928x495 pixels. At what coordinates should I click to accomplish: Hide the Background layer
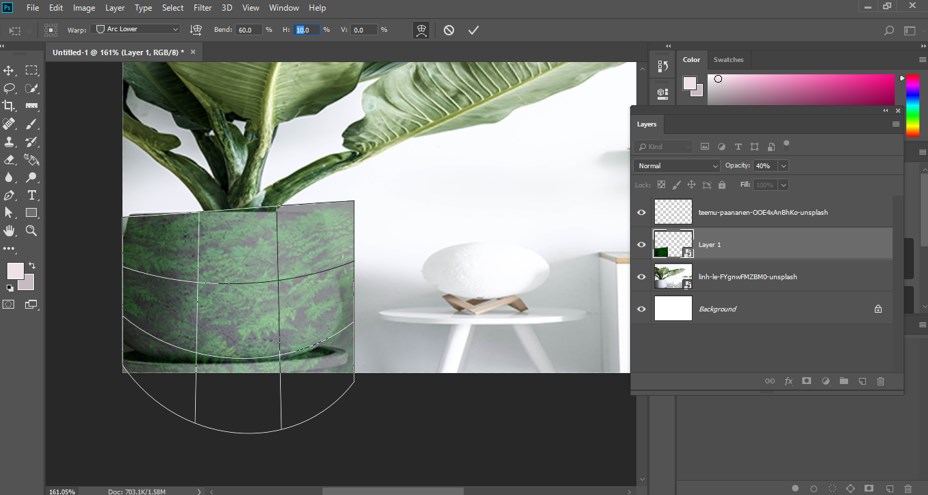642,309
